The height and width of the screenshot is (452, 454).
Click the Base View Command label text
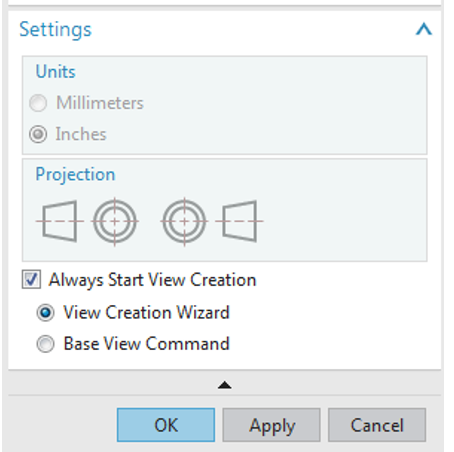point(147,344)
